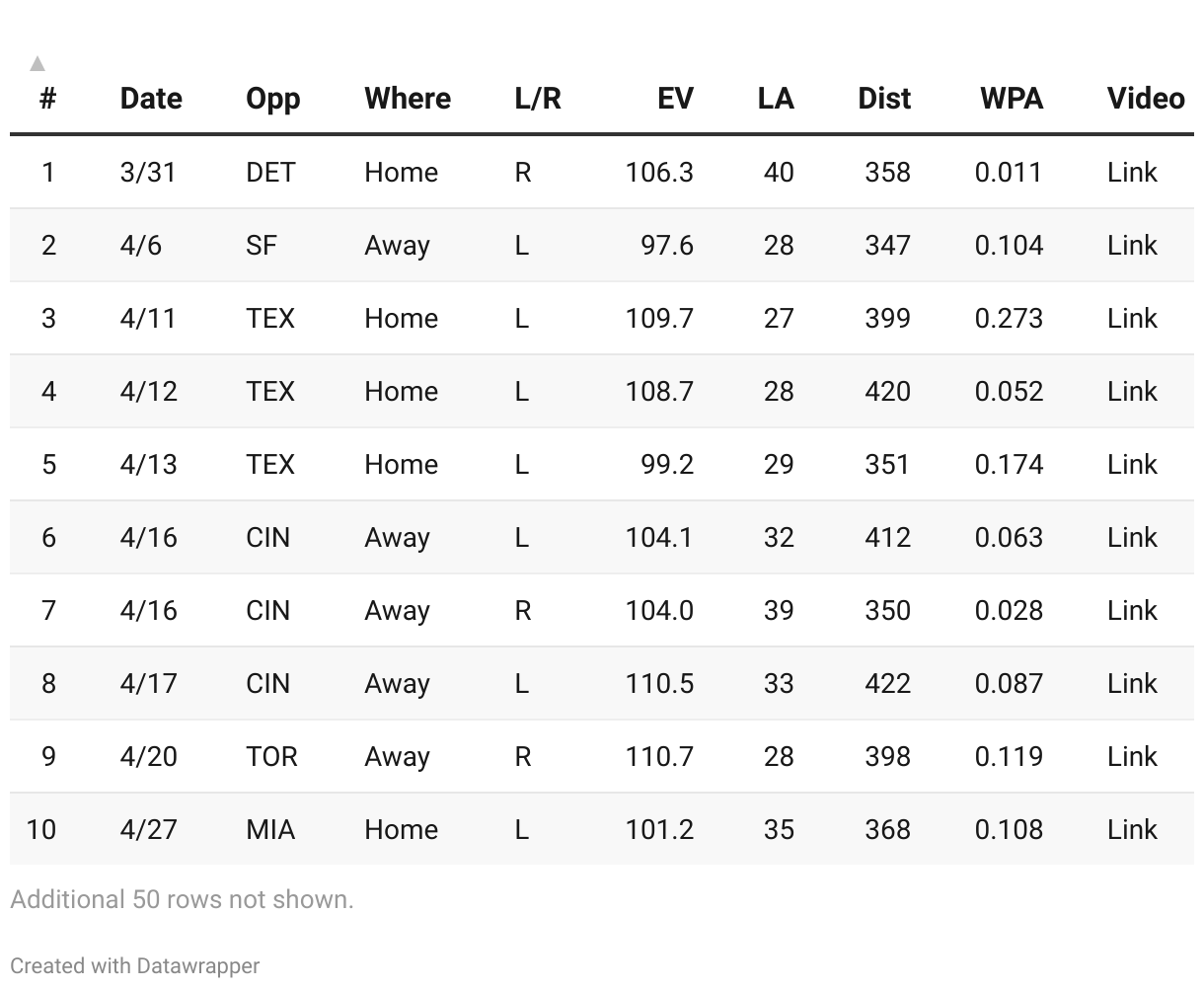1204x989 pixels.
Task: Open video Link for 4/12 TEX row
Action: point(1132,392)
